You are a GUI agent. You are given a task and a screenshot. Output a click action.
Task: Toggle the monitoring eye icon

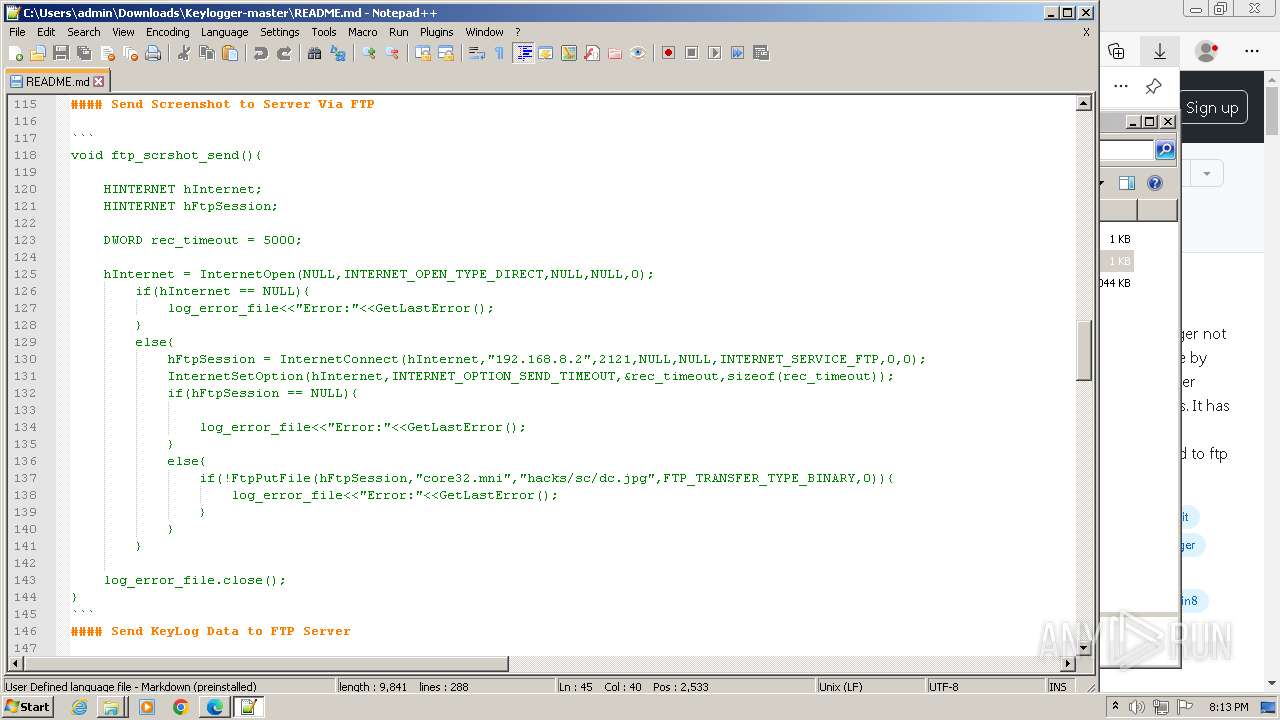point(638,53)
